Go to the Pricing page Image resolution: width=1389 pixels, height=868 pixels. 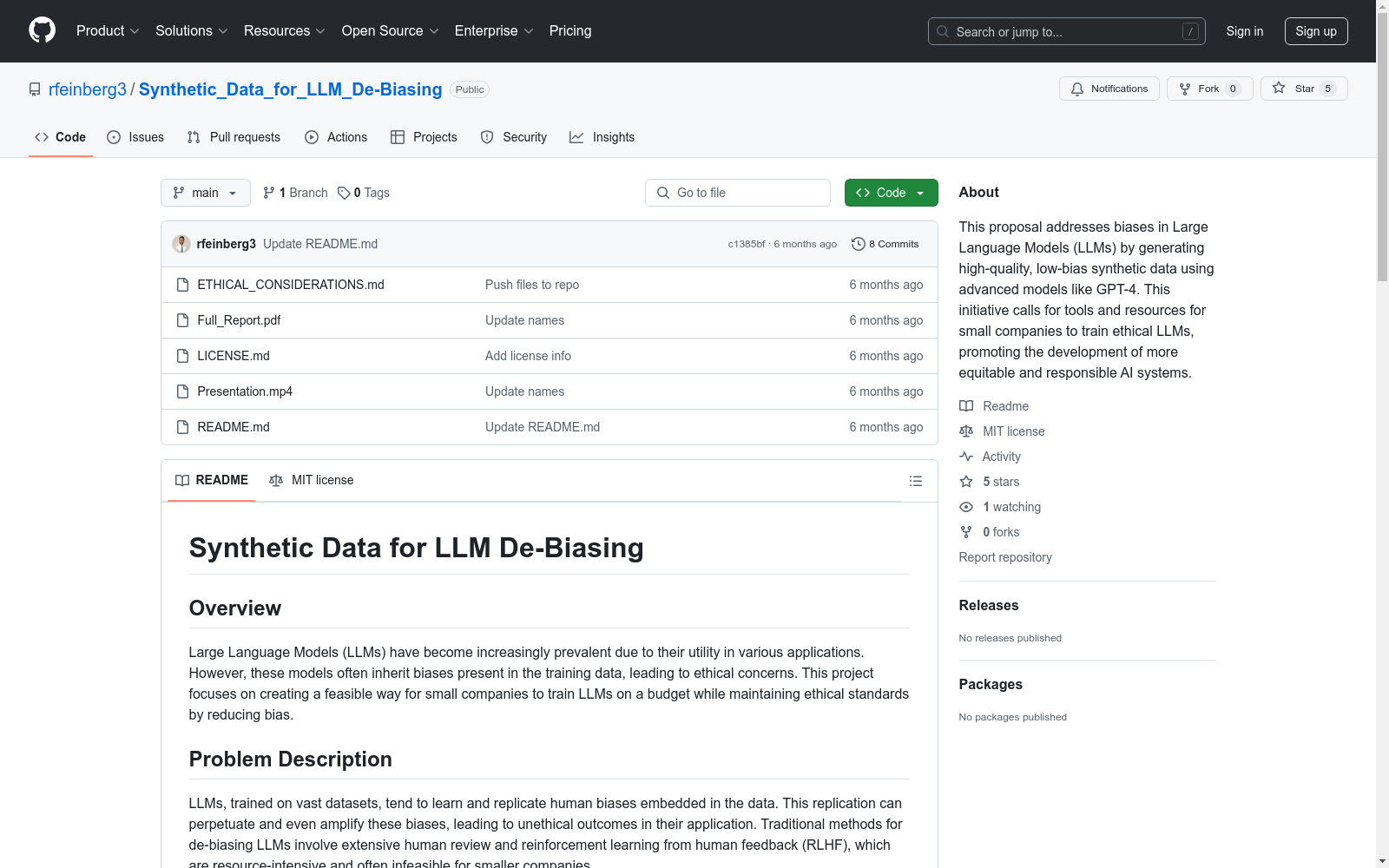pos(570,30)
